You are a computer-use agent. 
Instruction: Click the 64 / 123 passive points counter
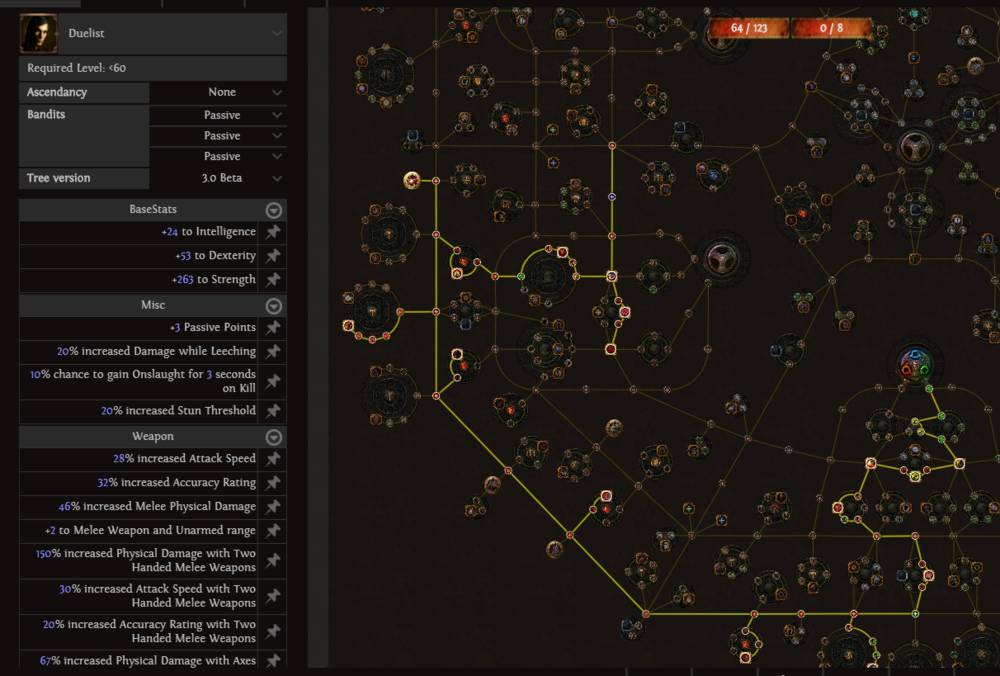[x=749, y=28]
